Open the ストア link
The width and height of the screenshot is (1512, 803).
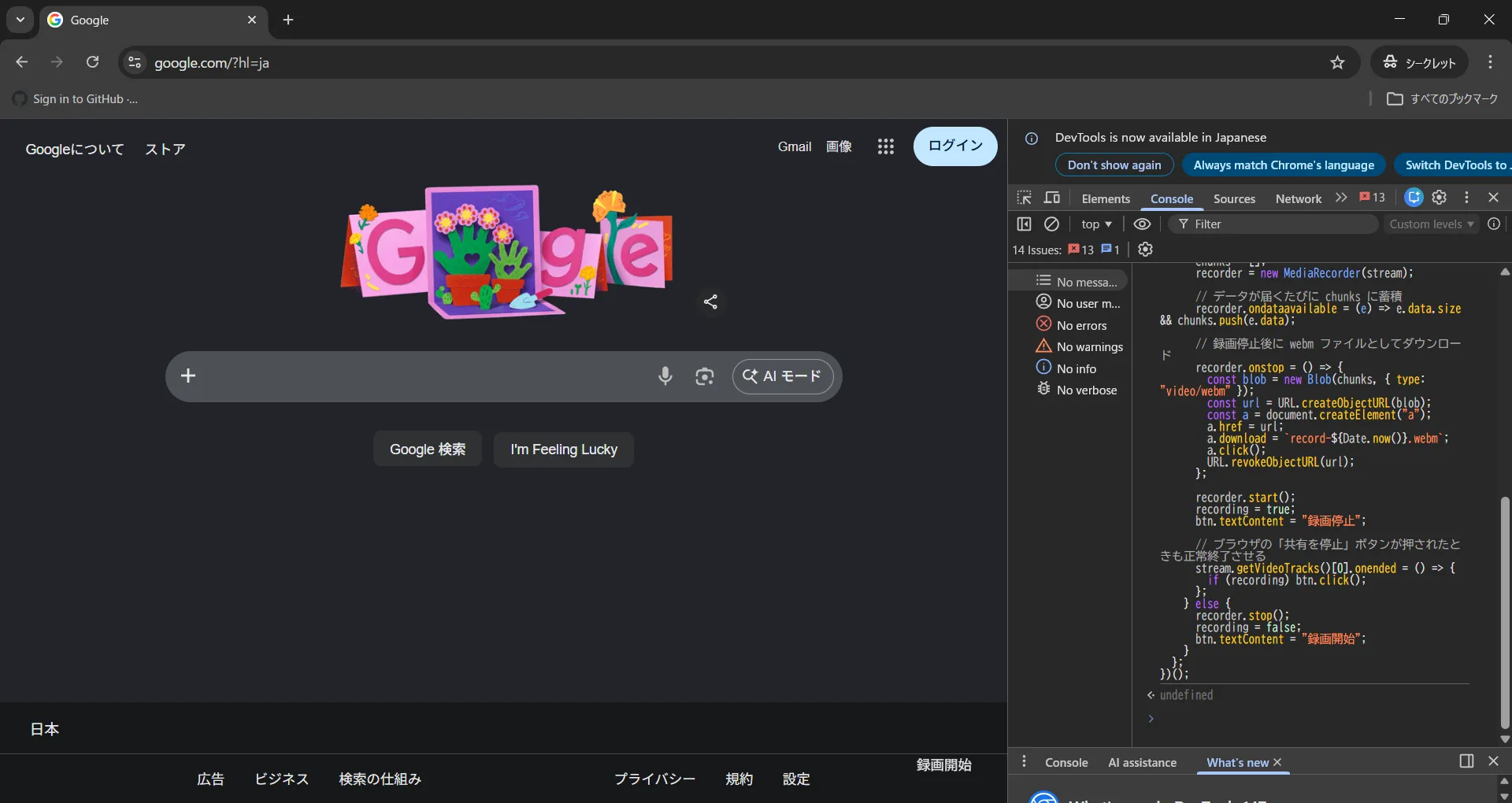[x=165, y=150]
